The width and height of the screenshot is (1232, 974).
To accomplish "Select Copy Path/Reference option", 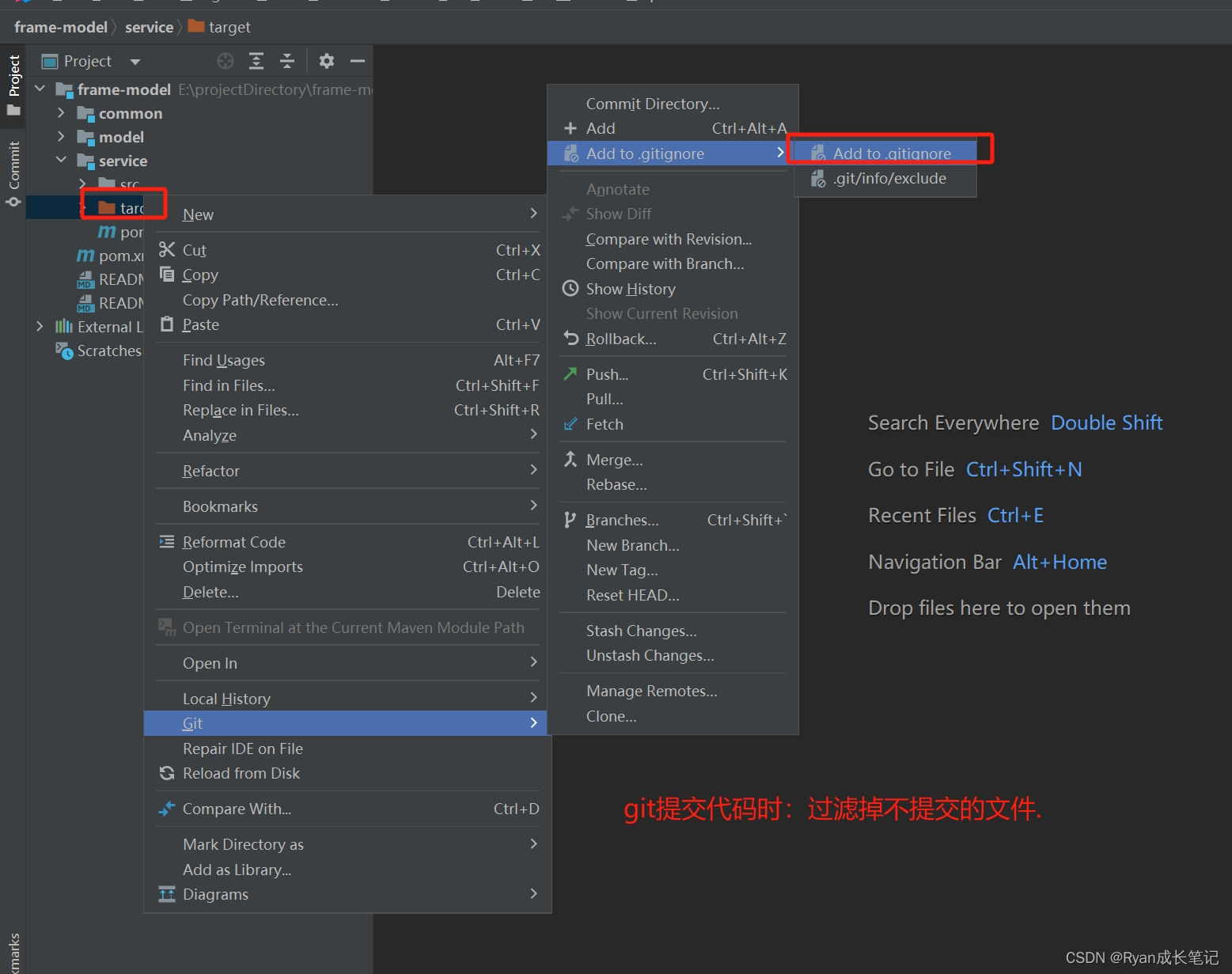I will tap(347, 300).
